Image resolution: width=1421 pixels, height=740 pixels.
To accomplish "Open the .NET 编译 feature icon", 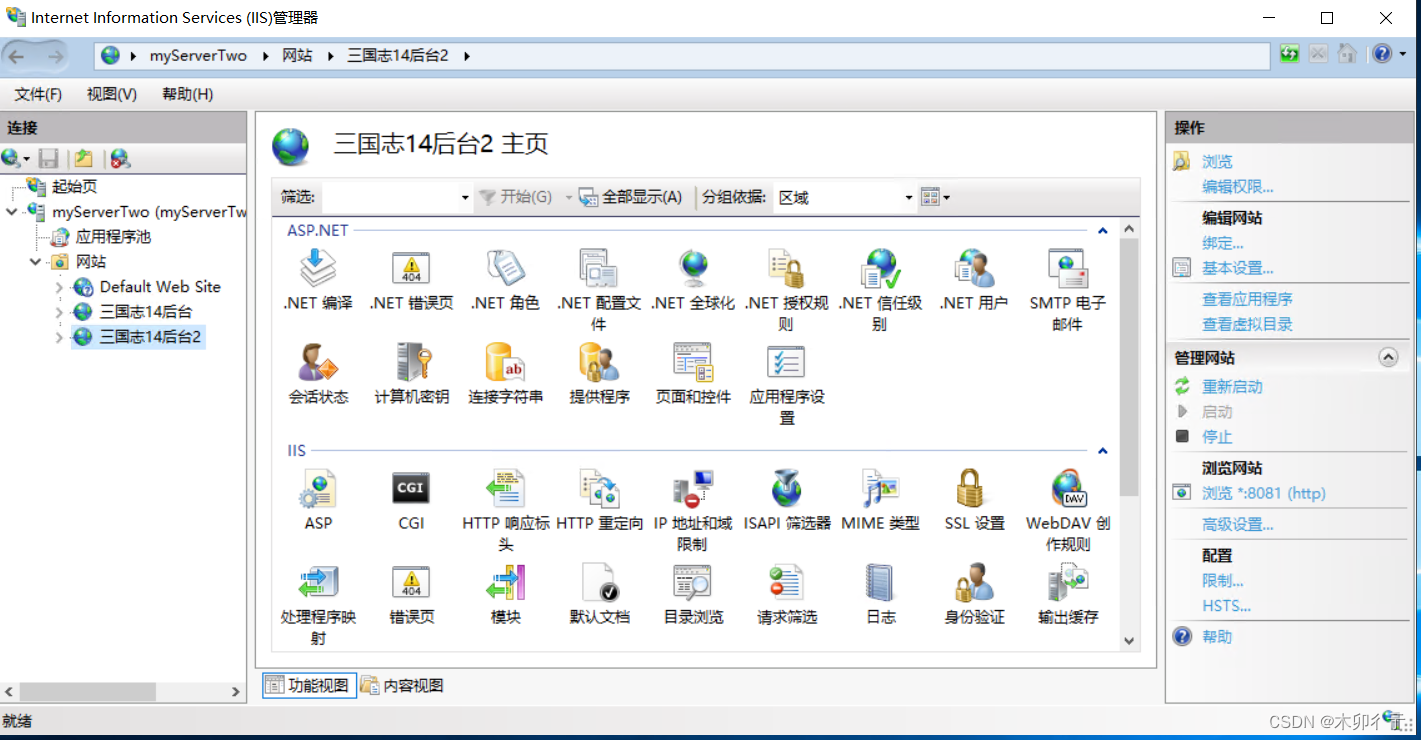I will point(319,269).
